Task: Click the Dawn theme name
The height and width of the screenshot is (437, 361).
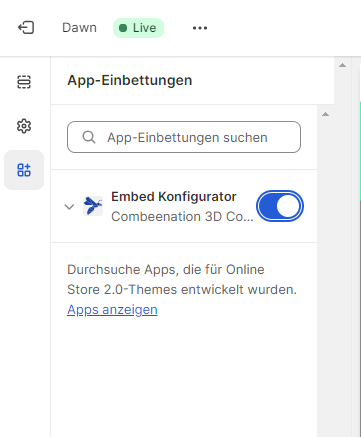Action: click(x=79, y=28)
